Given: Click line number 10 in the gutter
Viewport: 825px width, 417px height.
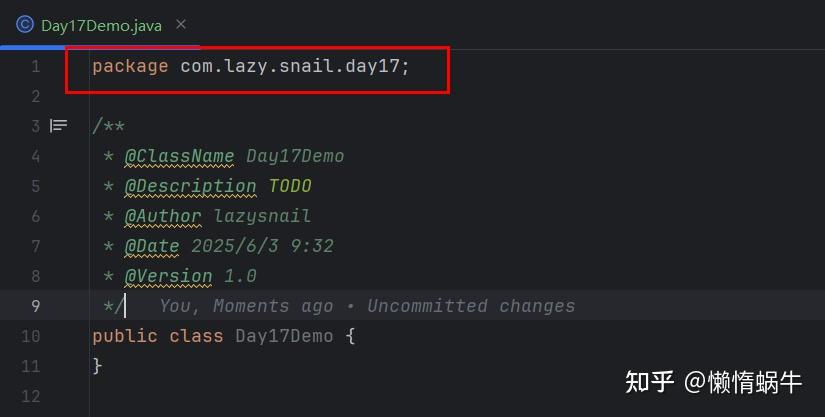Looking at the screenshot, I should [31, 336].
